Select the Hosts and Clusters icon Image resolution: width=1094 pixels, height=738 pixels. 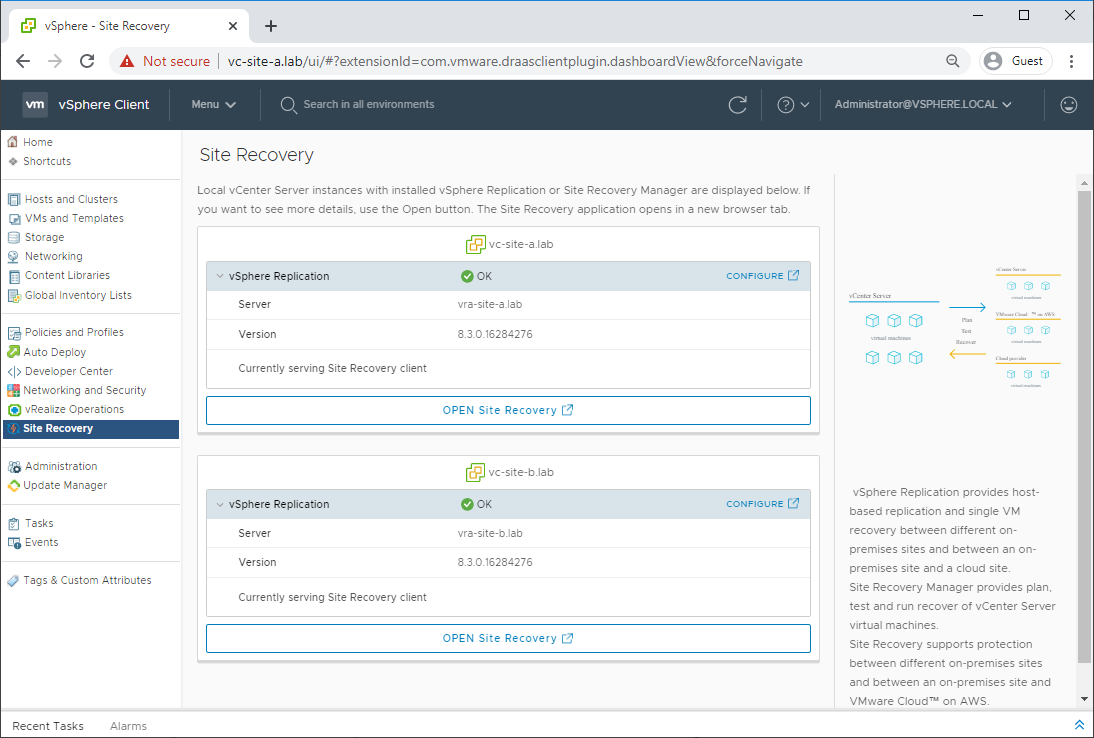14,199
